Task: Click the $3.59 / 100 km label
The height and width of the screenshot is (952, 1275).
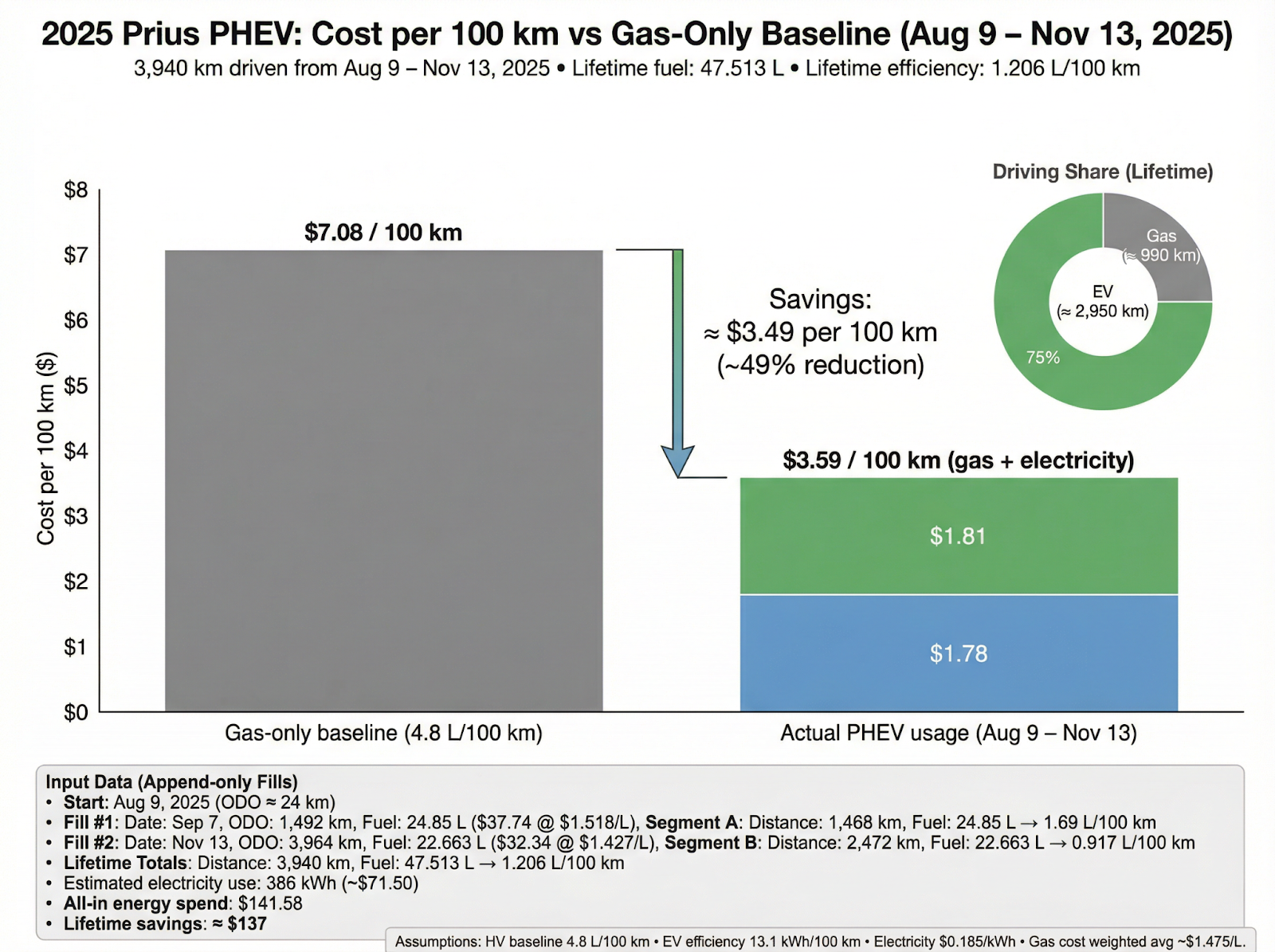Action: click(x=958, y=460)
